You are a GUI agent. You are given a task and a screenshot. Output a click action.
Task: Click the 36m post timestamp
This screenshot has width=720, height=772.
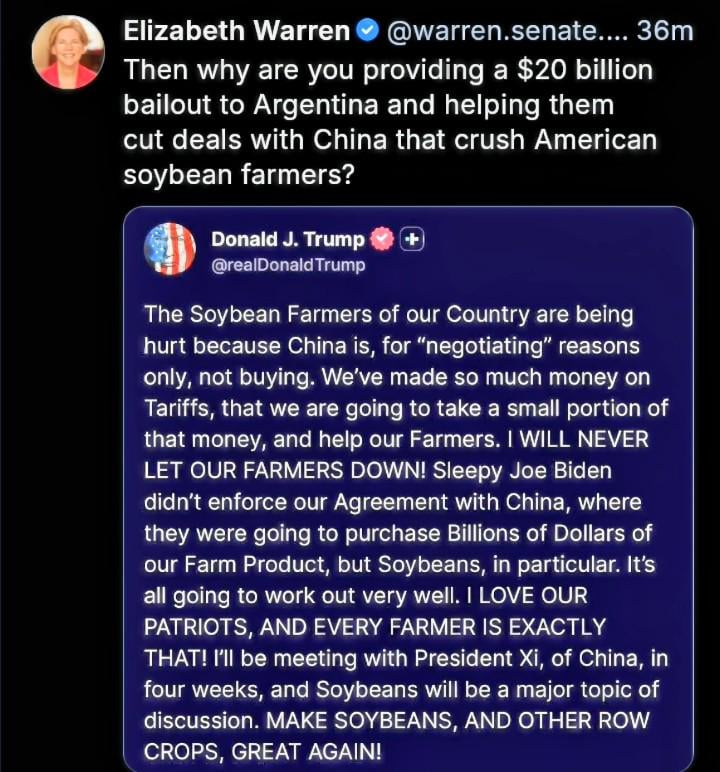(x=665, y=32)
